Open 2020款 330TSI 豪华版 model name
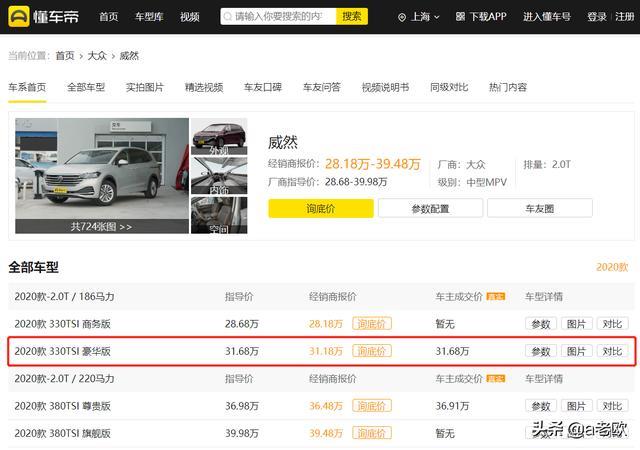Image resolution: width=640 pixels, height=450 pixels. [x=62, y=351]
